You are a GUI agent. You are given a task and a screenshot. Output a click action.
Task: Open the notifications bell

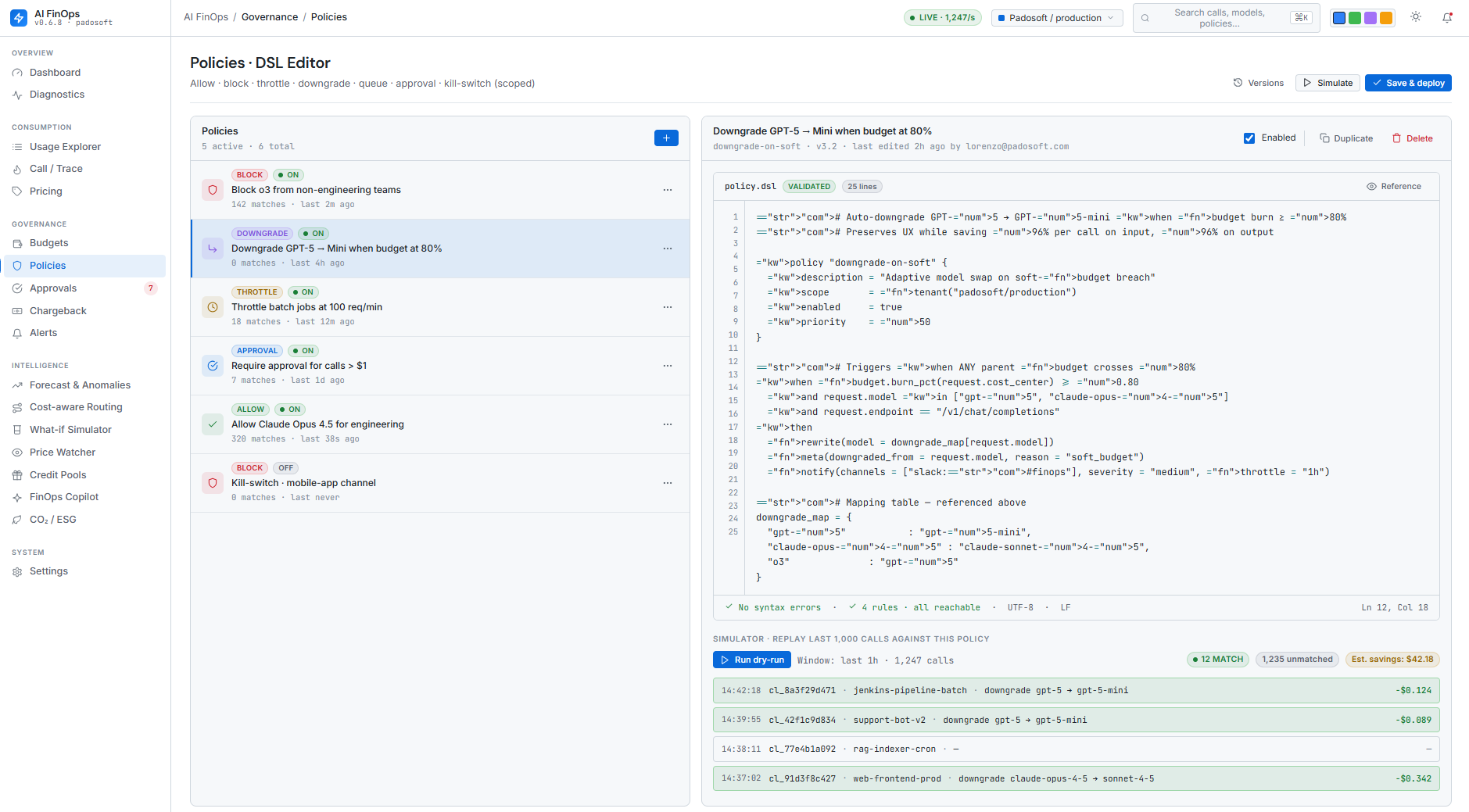(1447, 17)
